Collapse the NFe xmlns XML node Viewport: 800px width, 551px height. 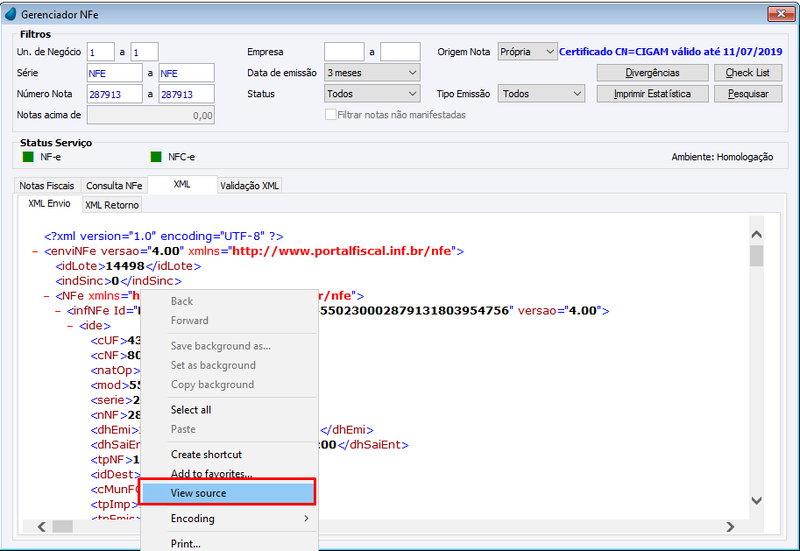[x=46, y=296]
